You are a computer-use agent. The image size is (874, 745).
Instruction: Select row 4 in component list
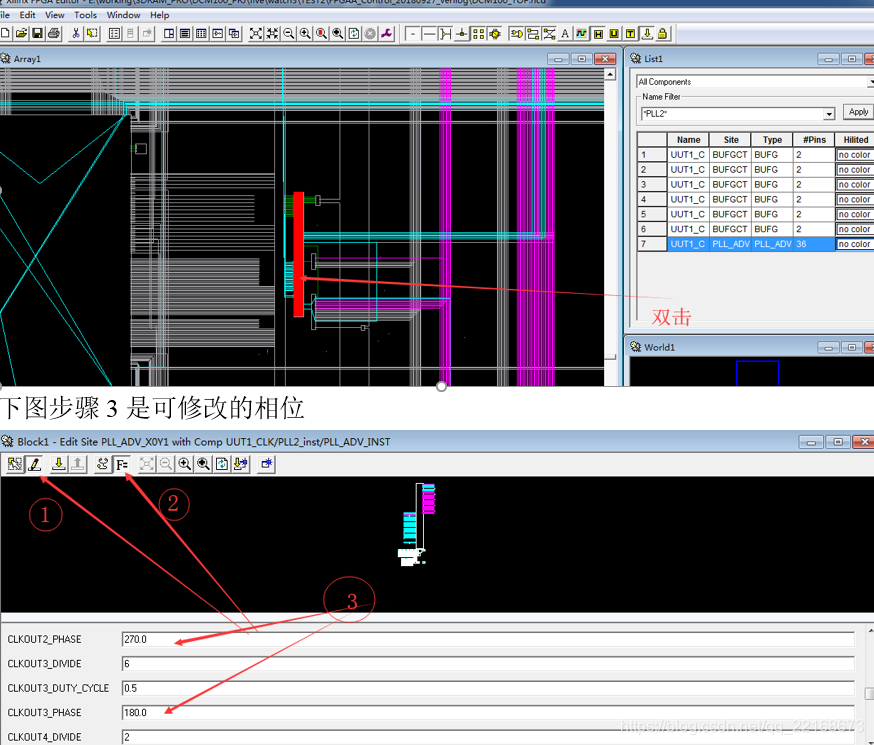click(x=756, y=199)
